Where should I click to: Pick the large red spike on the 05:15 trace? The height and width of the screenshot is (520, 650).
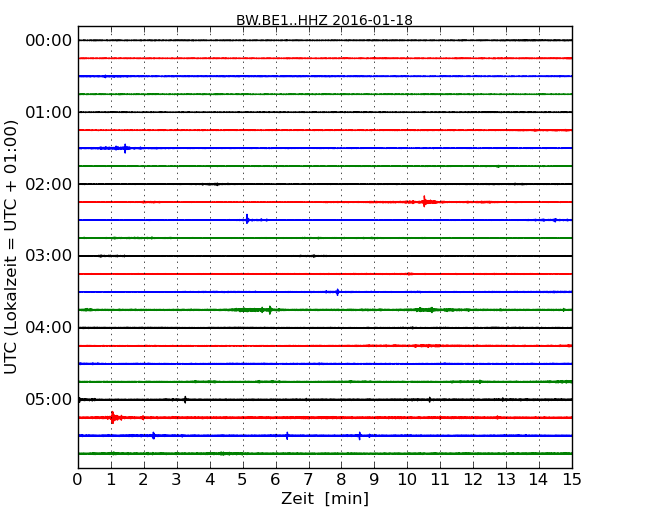(x=113, y=417)
